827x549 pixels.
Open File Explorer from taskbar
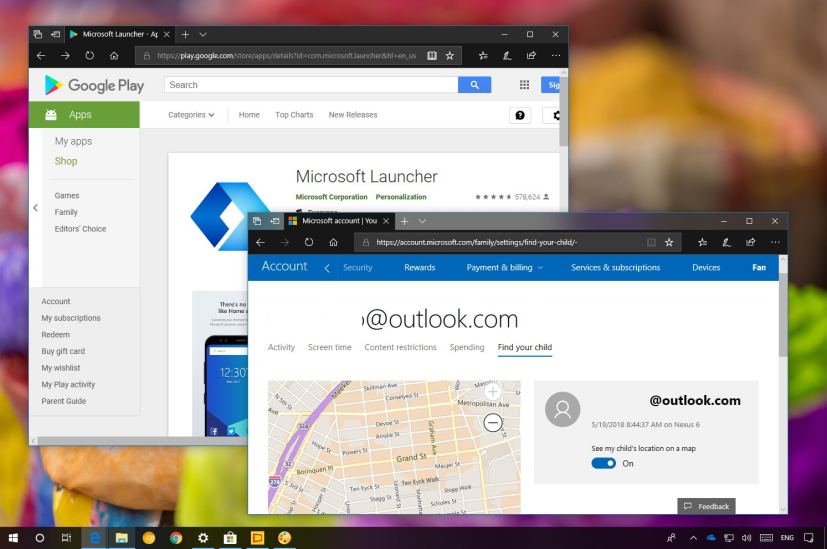[x=122, y=538]
